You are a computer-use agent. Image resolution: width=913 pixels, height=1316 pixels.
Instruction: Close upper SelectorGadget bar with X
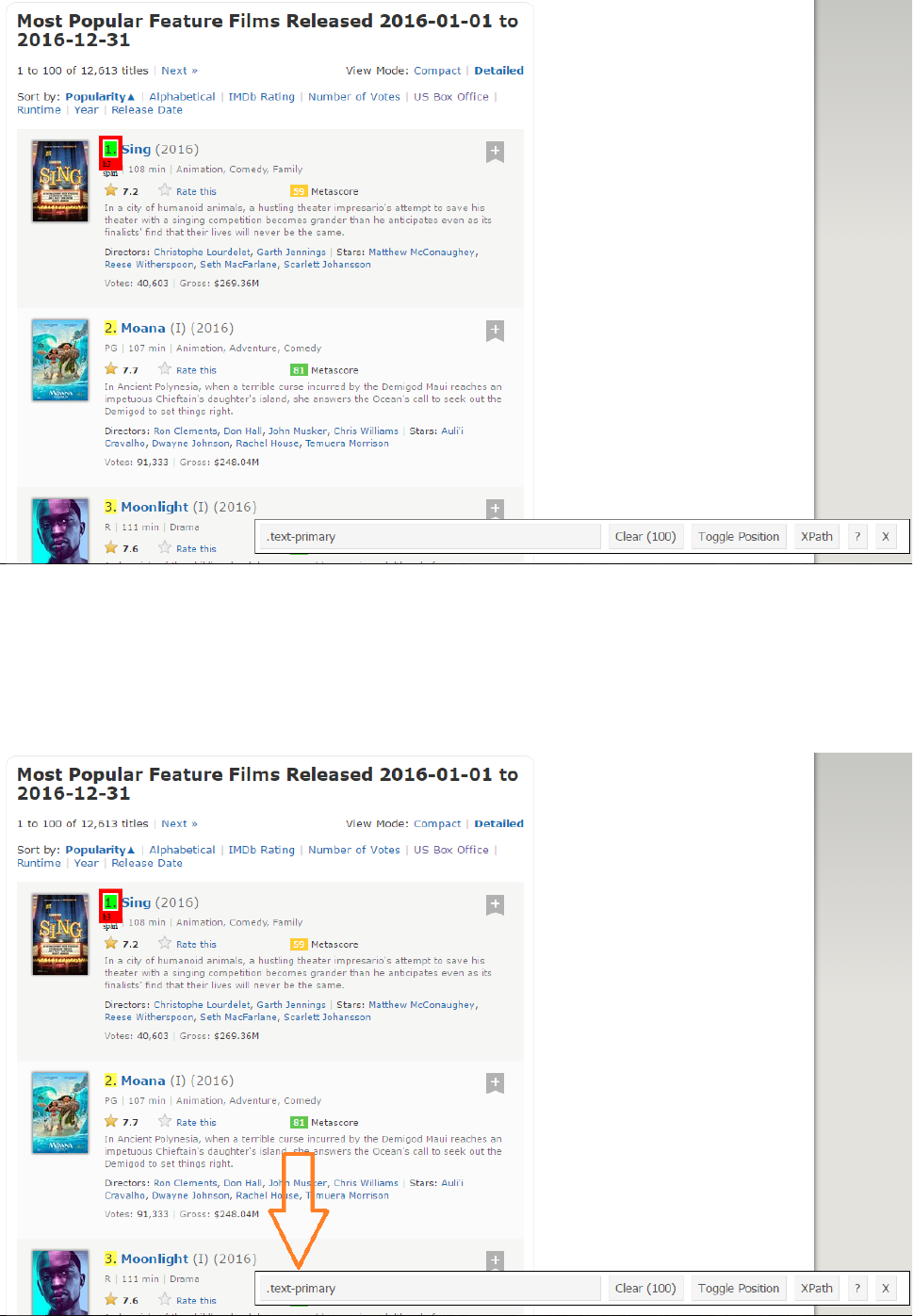click(886, 536)
